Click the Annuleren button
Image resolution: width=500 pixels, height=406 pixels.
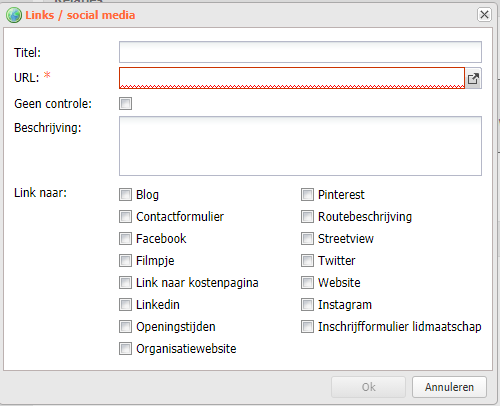point(449,387)
